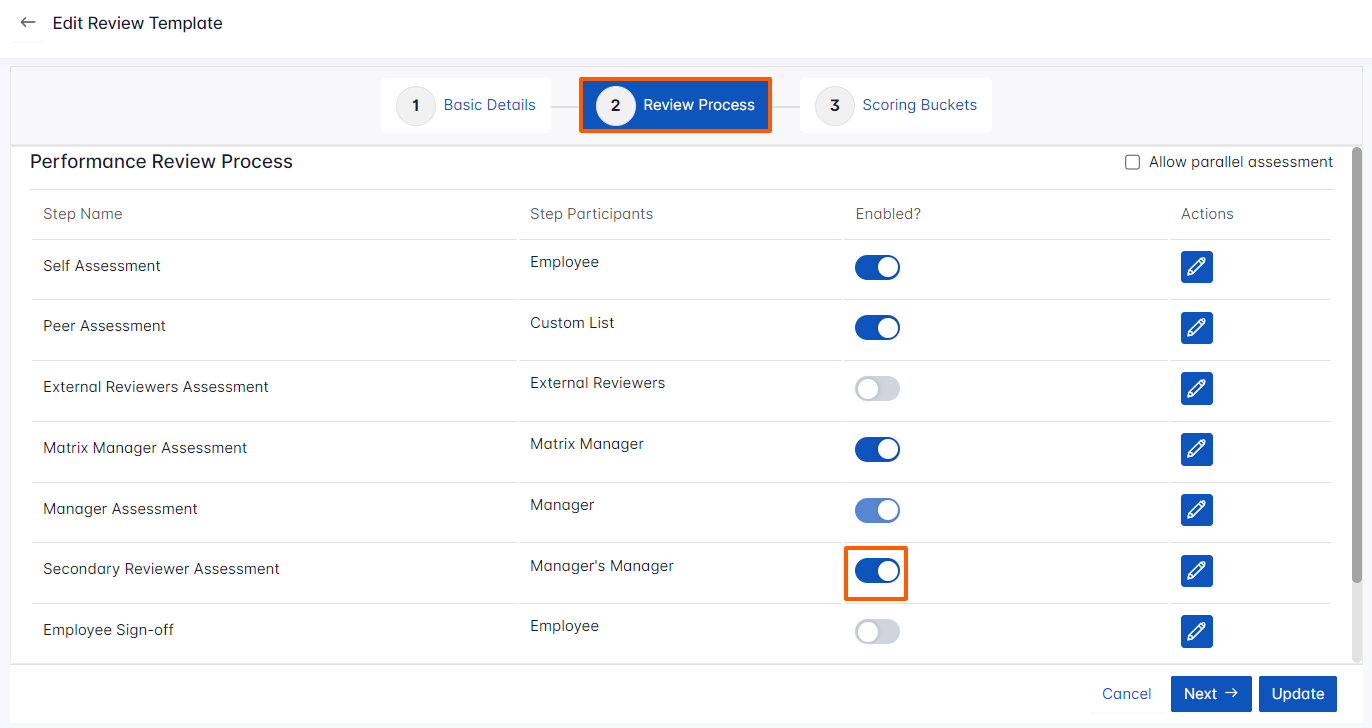
Task: Click Next to advance to Scoring Buckets
Action: (x=1210, y=693)
